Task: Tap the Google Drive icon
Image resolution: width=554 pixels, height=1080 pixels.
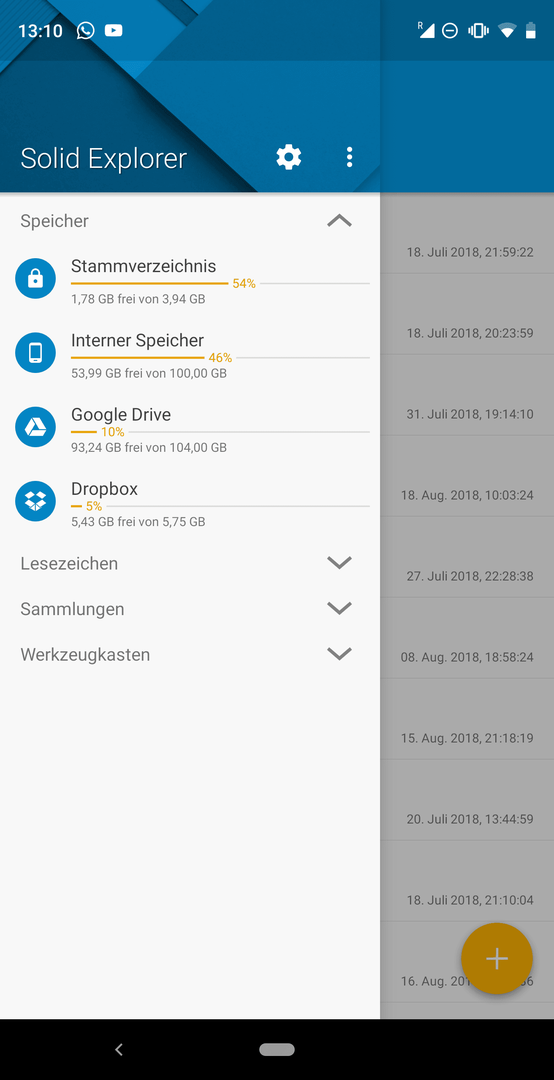Action: pyautogui.click(x=35, y=427)
